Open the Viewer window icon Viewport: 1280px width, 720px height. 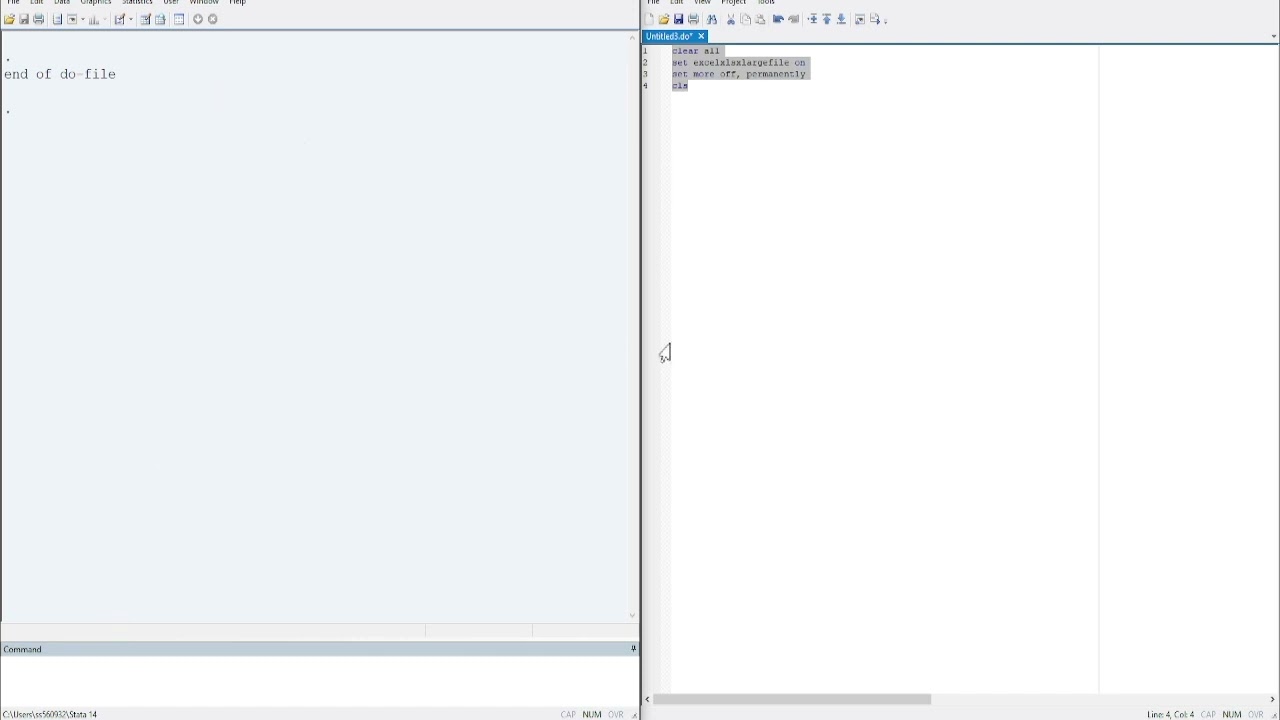72,19
